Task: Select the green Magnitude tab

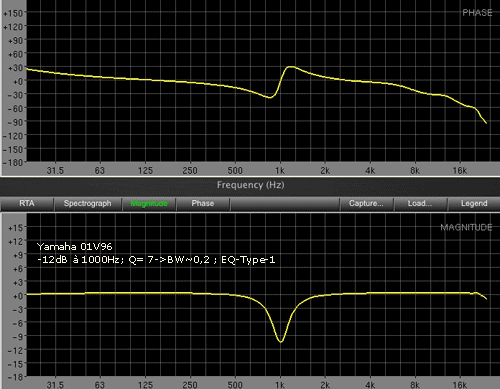Action: pos(149,204)
